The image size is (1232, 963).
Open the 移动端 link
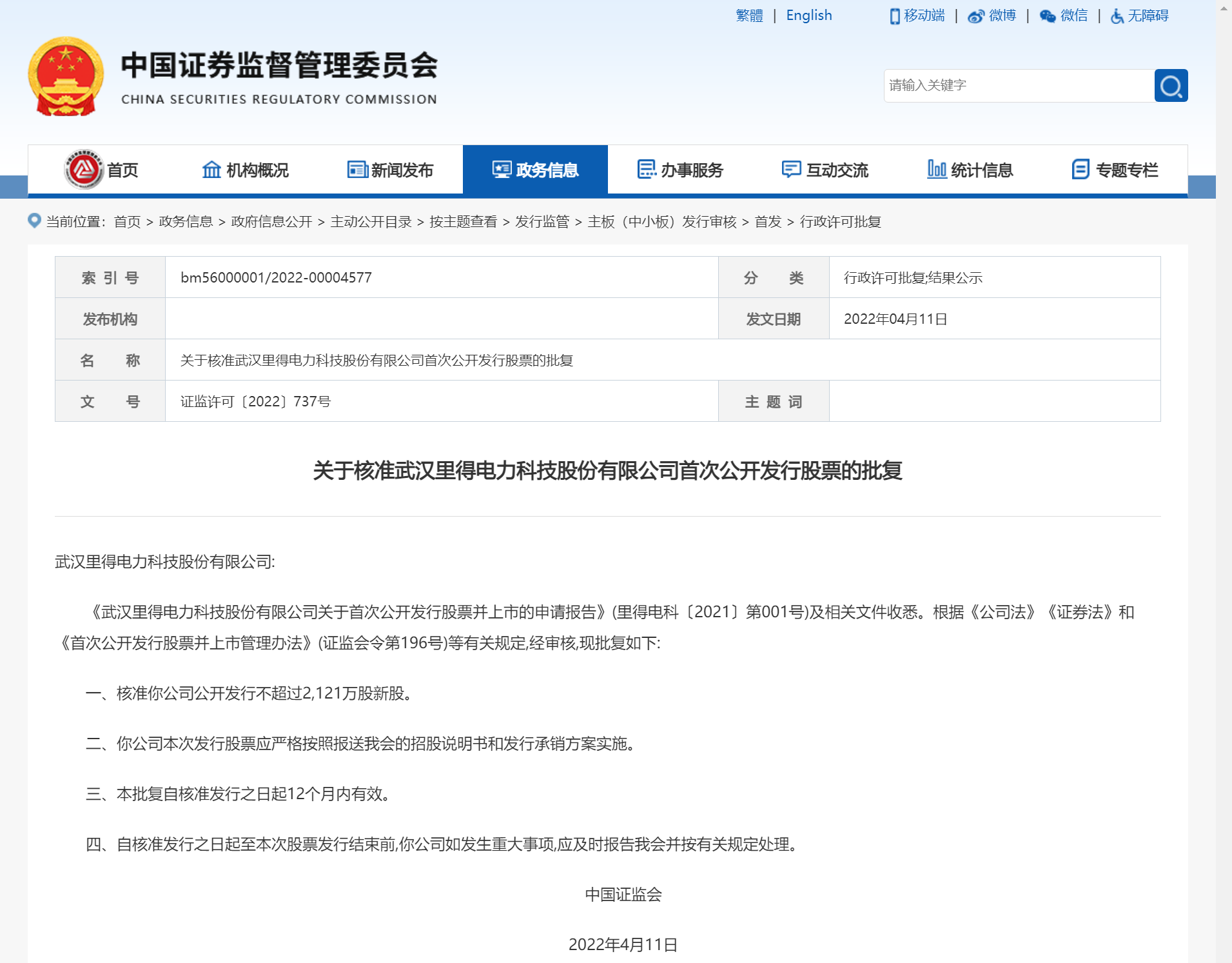point(924,15)
